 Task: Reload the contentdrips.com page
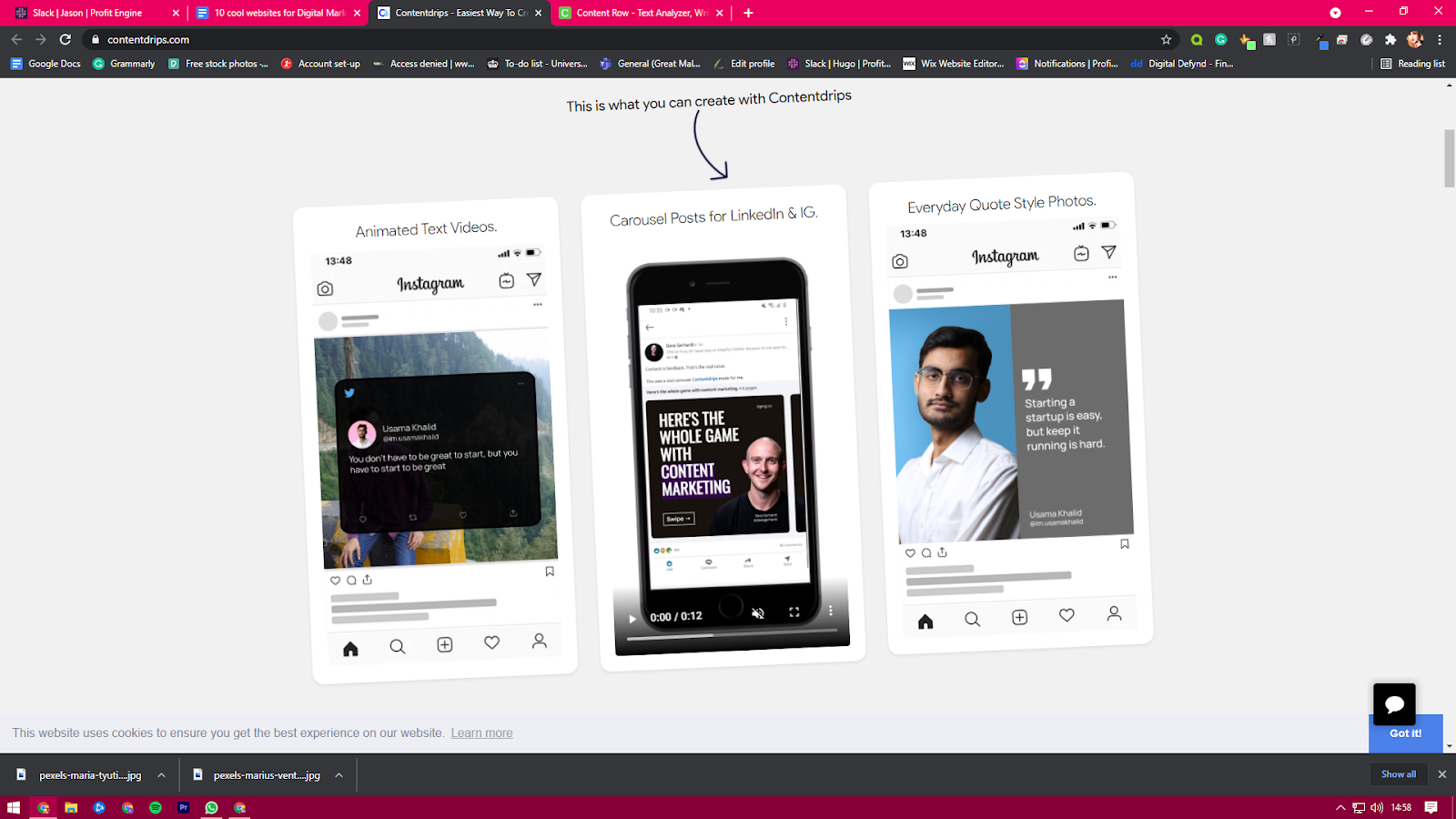click(66, 39)
